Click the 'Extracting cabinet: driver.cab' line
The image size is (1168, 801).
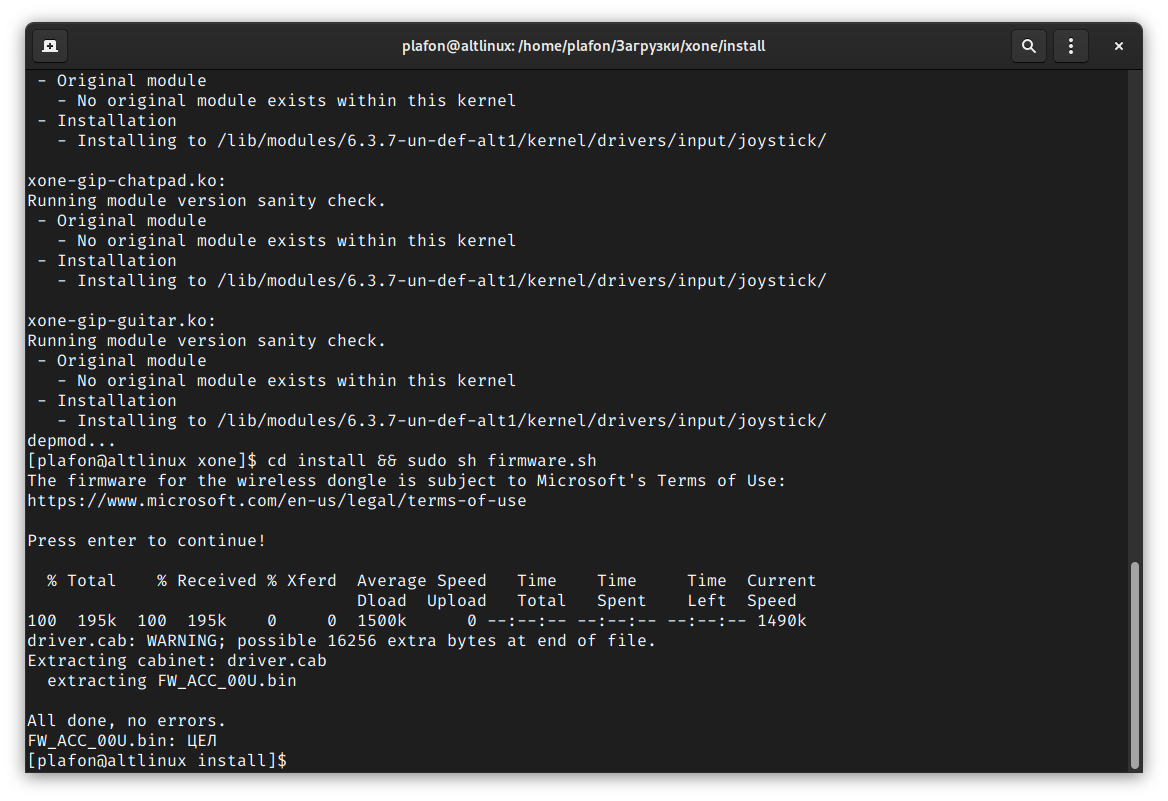[x=177, y=661]
